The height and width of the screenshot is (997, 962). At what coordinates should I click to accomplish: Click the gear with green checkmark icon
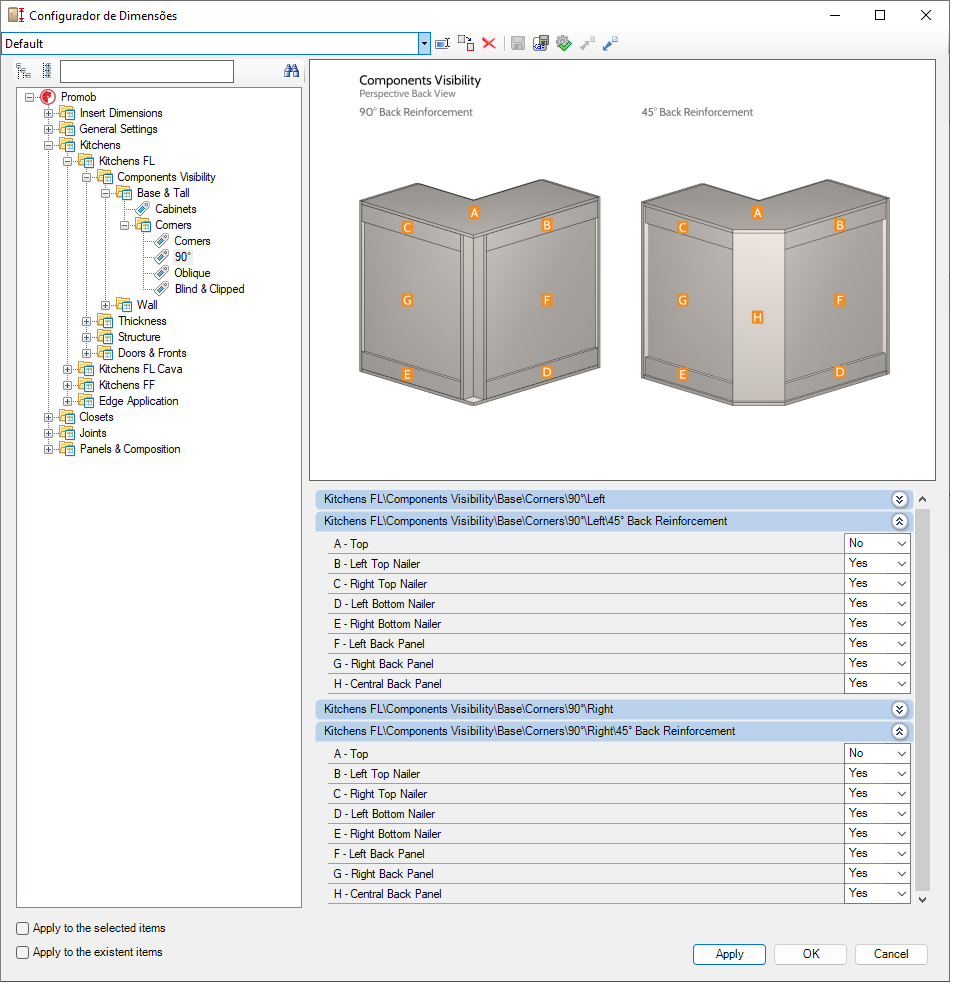pyautogui.click(x=564, y=43)
